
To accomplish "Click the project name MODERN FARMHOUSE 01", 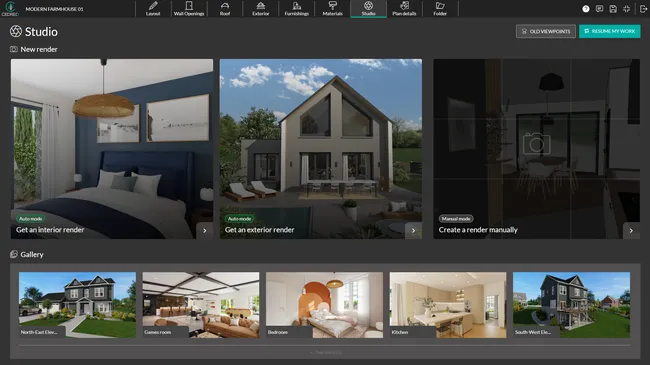I will point(54,9).
